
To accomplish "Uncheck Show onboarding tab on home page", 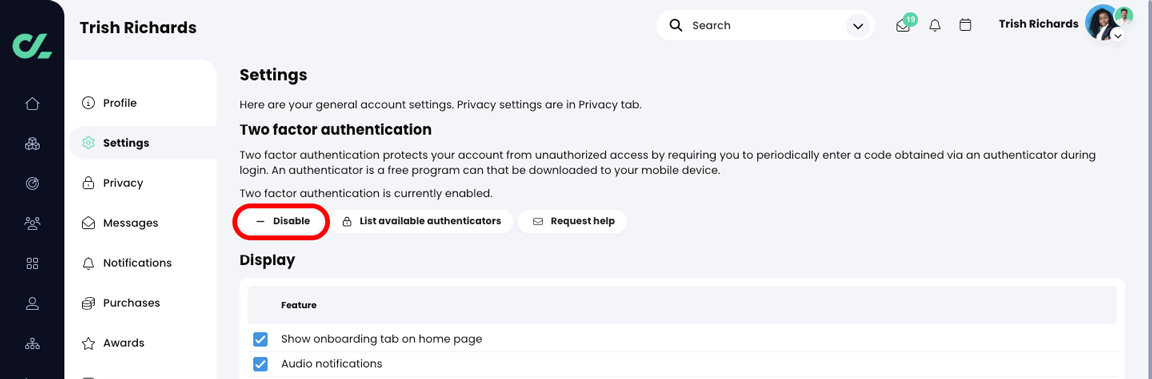I will [260, 339].
